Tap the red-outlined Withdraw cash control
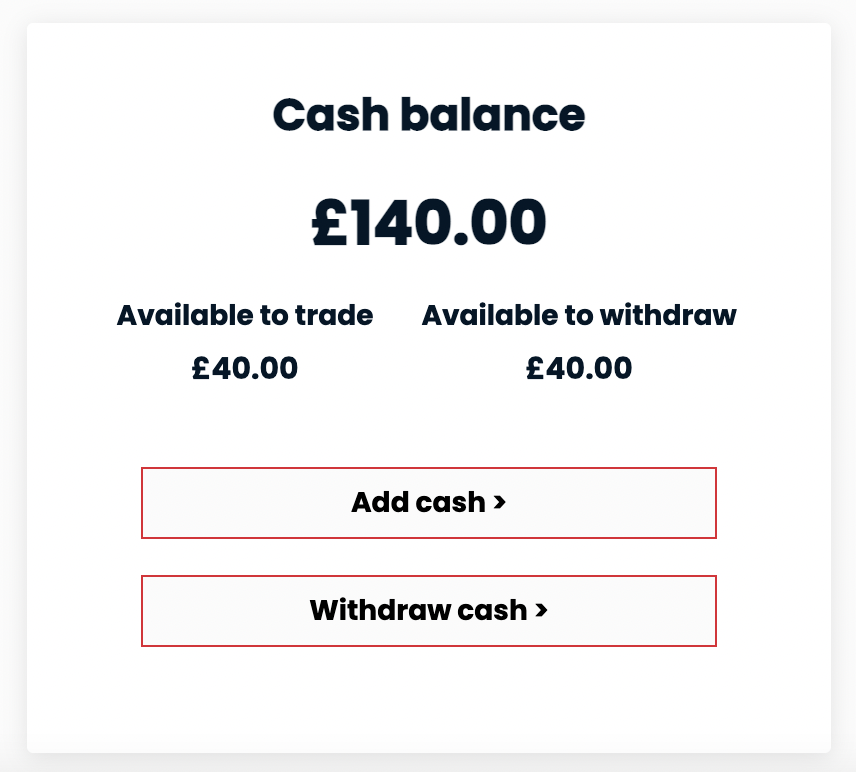 coord(429,611)
